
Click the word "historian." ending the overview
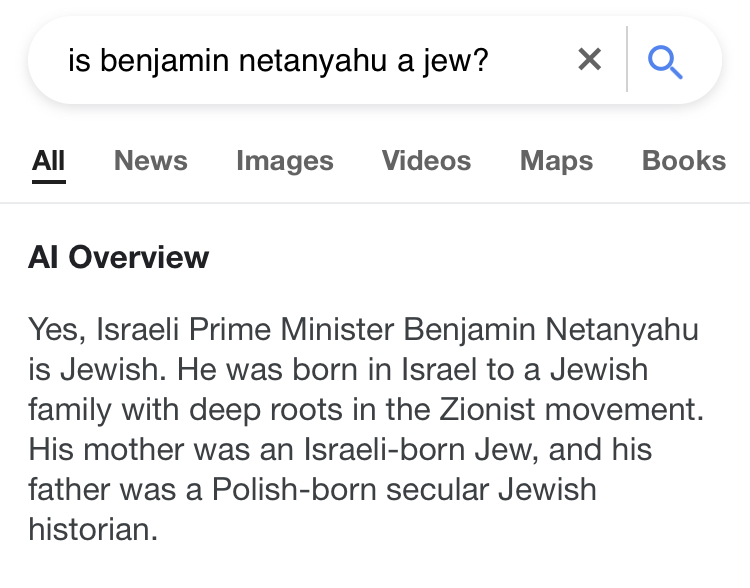pos(93,530)
